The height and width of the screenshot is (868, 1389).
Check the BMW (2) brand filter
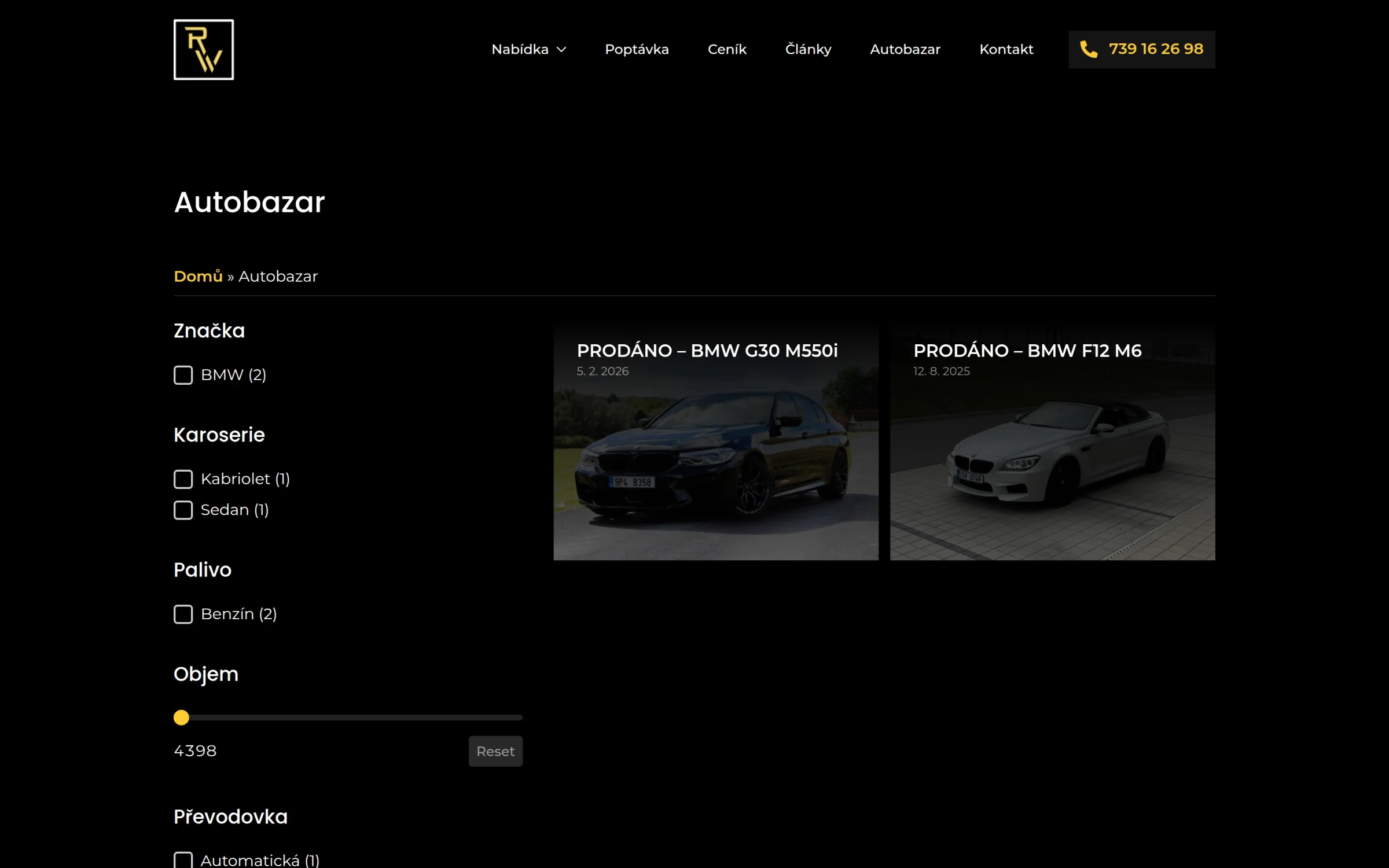[x=183, y=375]
